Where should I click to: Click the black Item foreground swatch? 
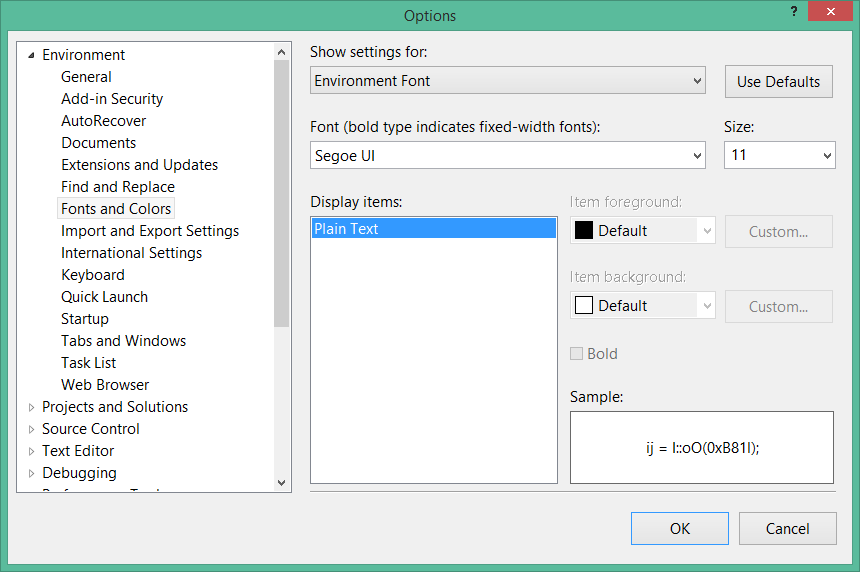pos(584,230)
